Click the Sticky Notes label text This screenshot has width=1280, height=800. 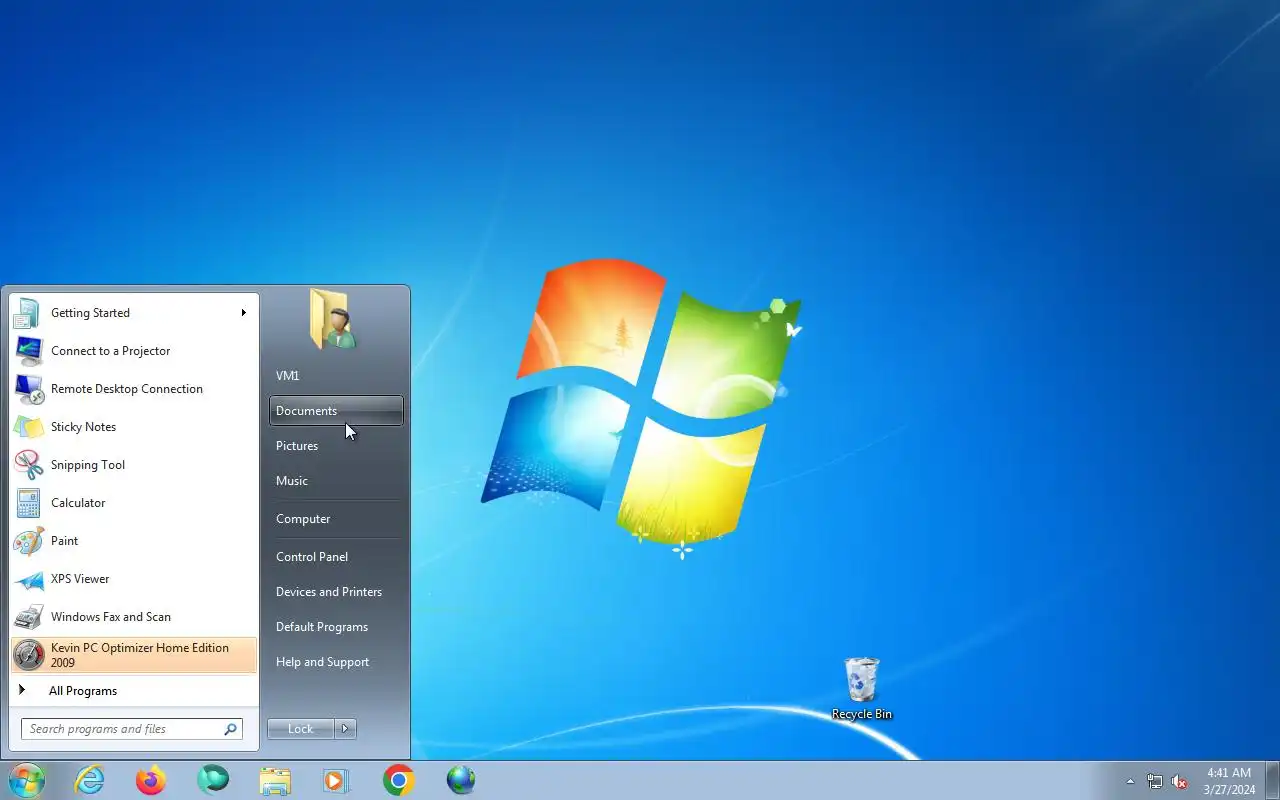83,427
